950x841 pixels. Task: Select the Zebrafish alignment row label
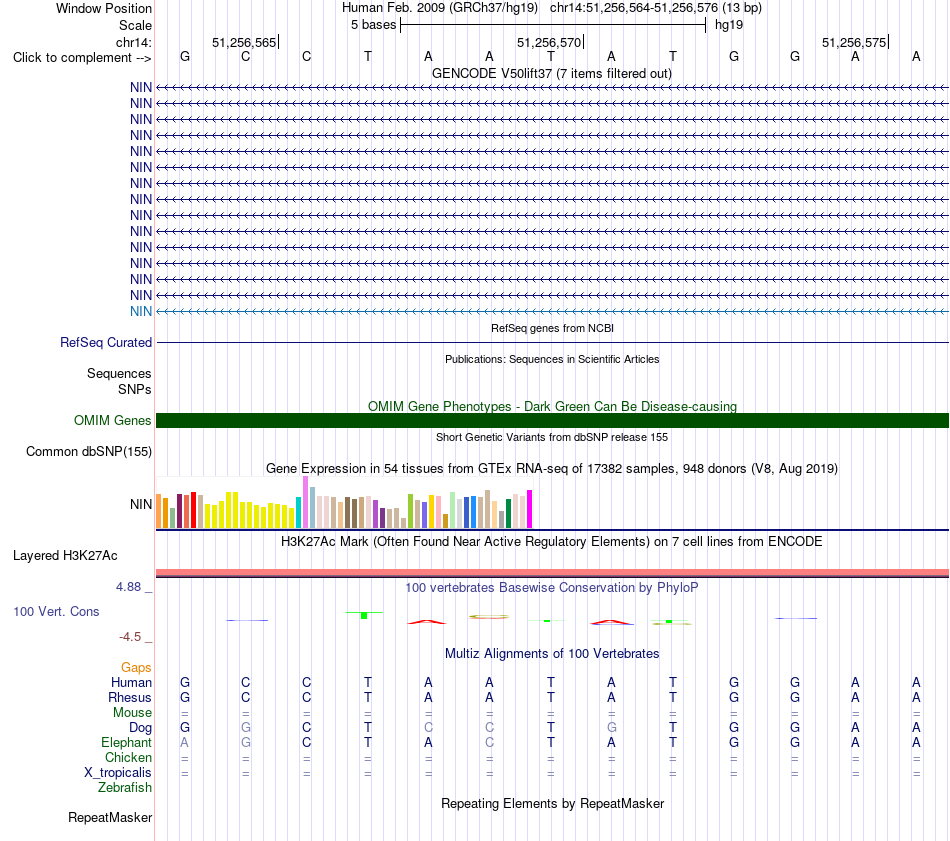click(x=125, y=788)
